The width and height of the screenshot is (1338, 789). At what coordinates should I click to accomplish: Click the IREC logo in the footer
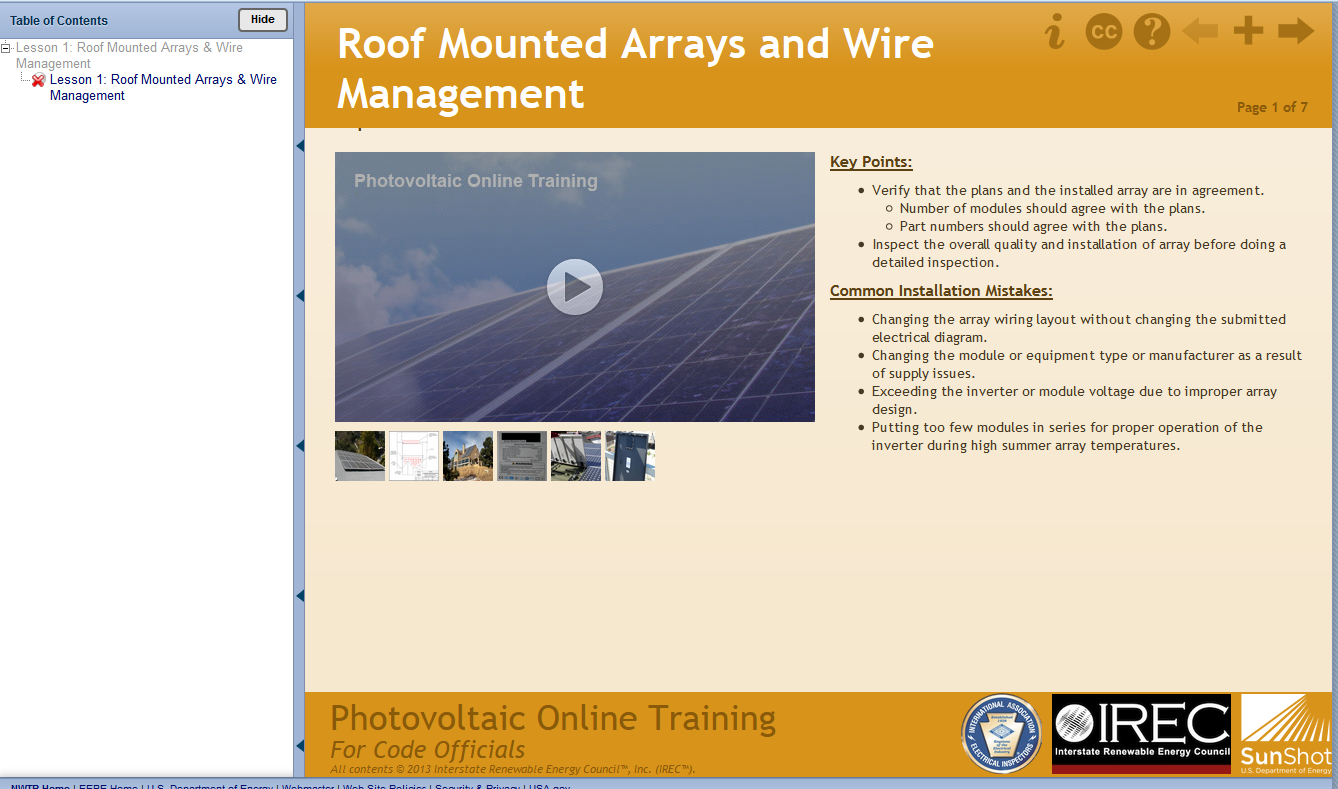1140,733
